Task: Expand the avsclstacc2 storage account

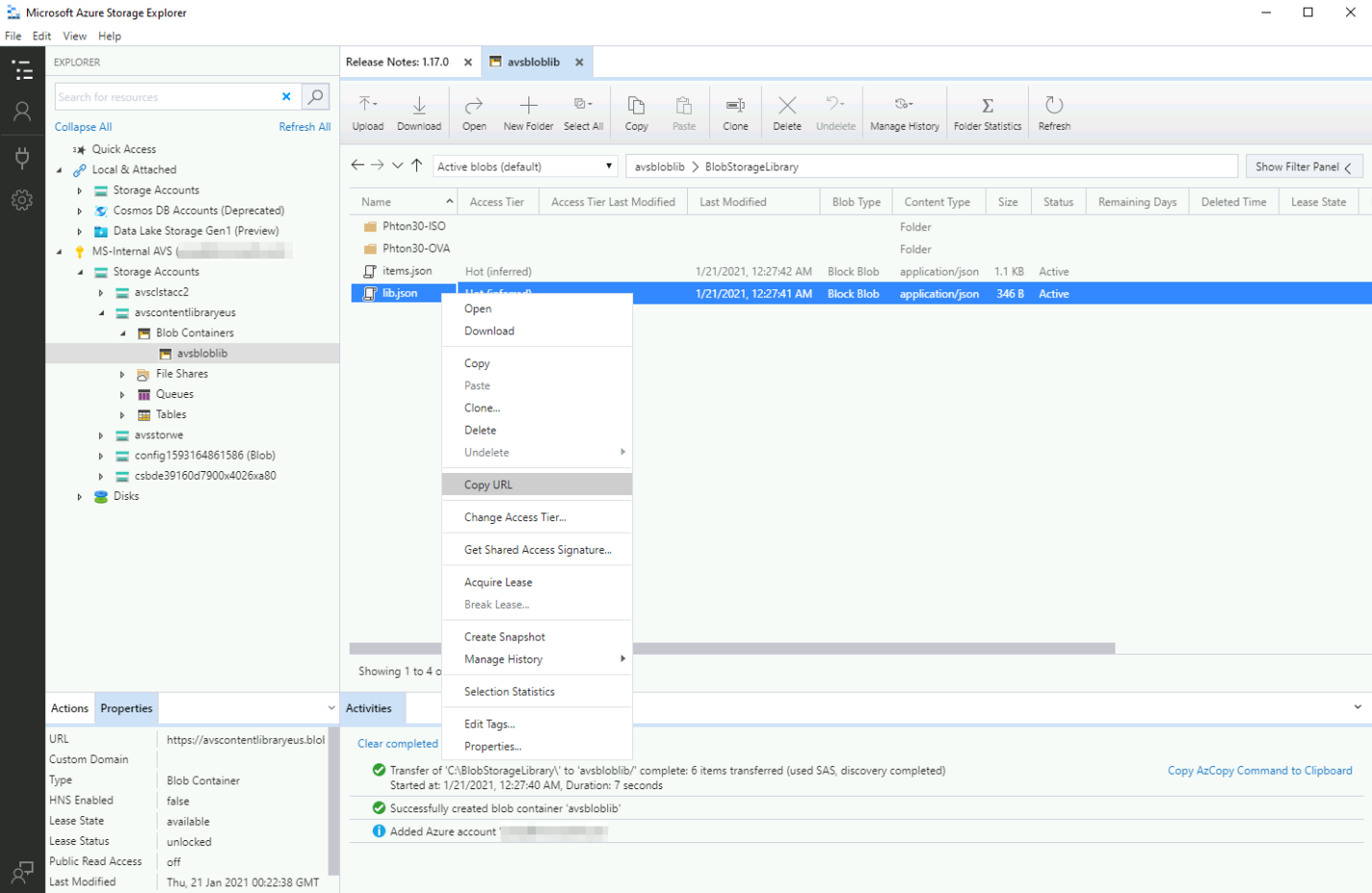Action: (x=101, y=292)
